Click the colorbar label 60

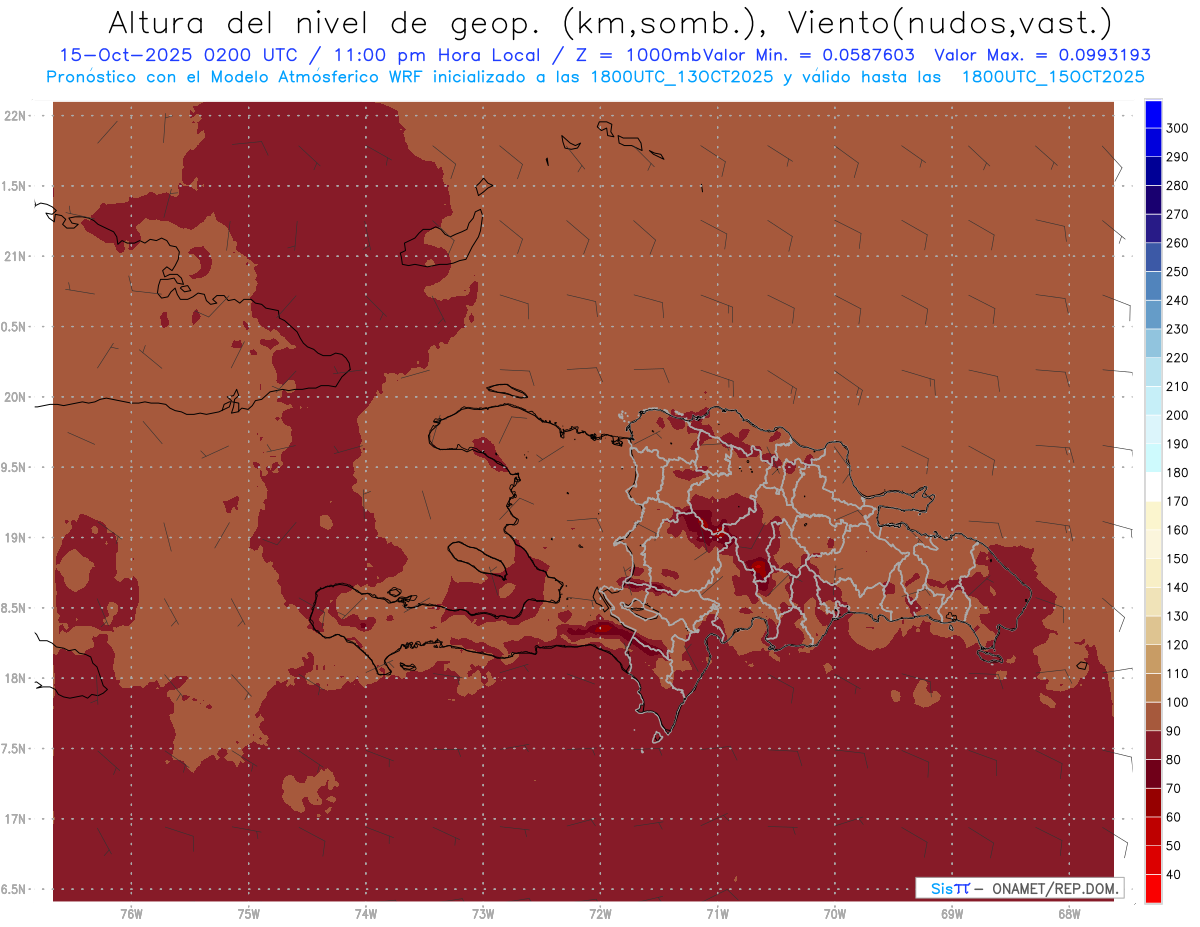click(x=1173, y=817)
